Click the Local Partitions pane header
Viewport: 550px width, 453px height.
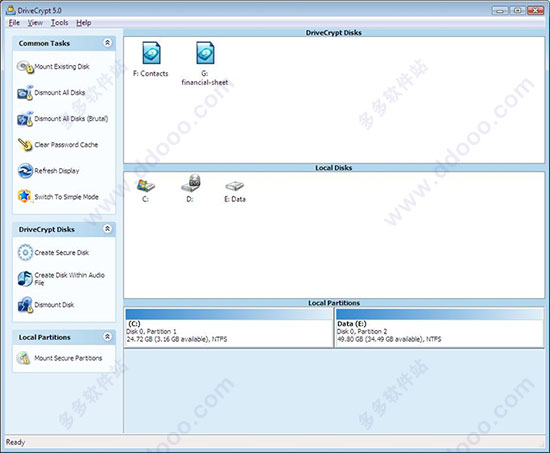[x=334, y=302]
